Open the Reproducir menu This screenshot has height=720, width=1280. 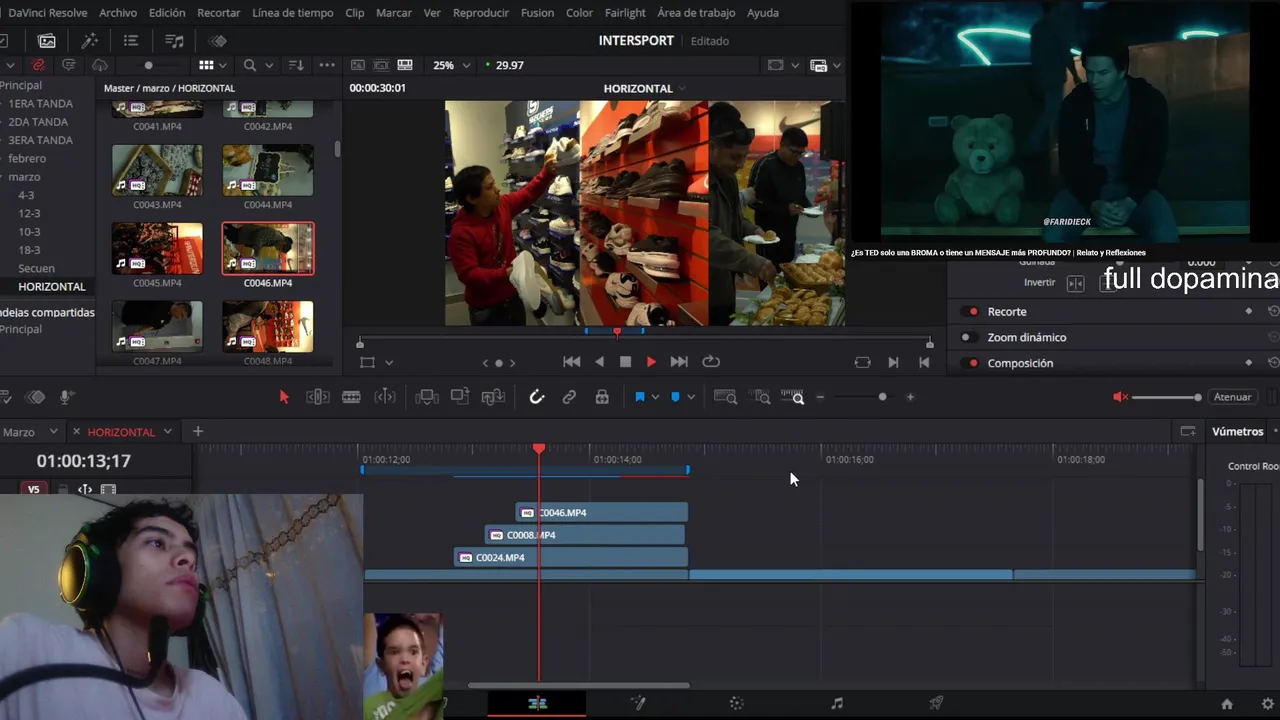click(x=481, y=13)
